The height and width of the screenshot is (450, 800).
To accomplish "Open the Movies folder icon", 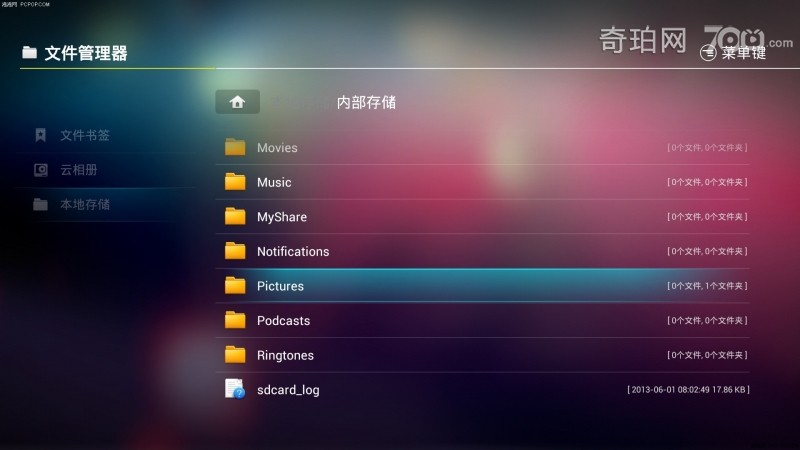I will (235, 147).
